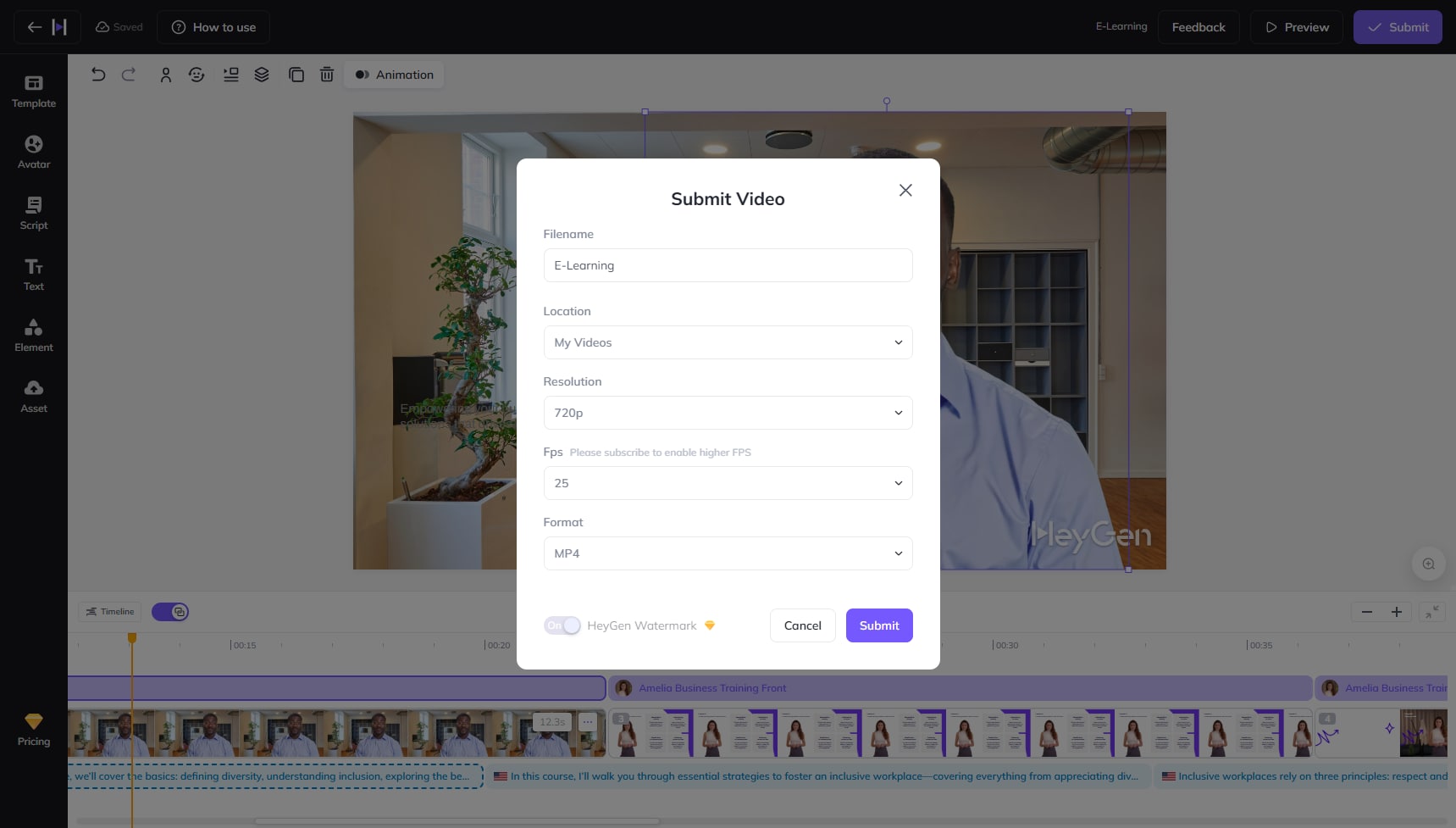
Task: Select scene 4 thumbnail with sparkle
Action: (x=1381, y=733)
